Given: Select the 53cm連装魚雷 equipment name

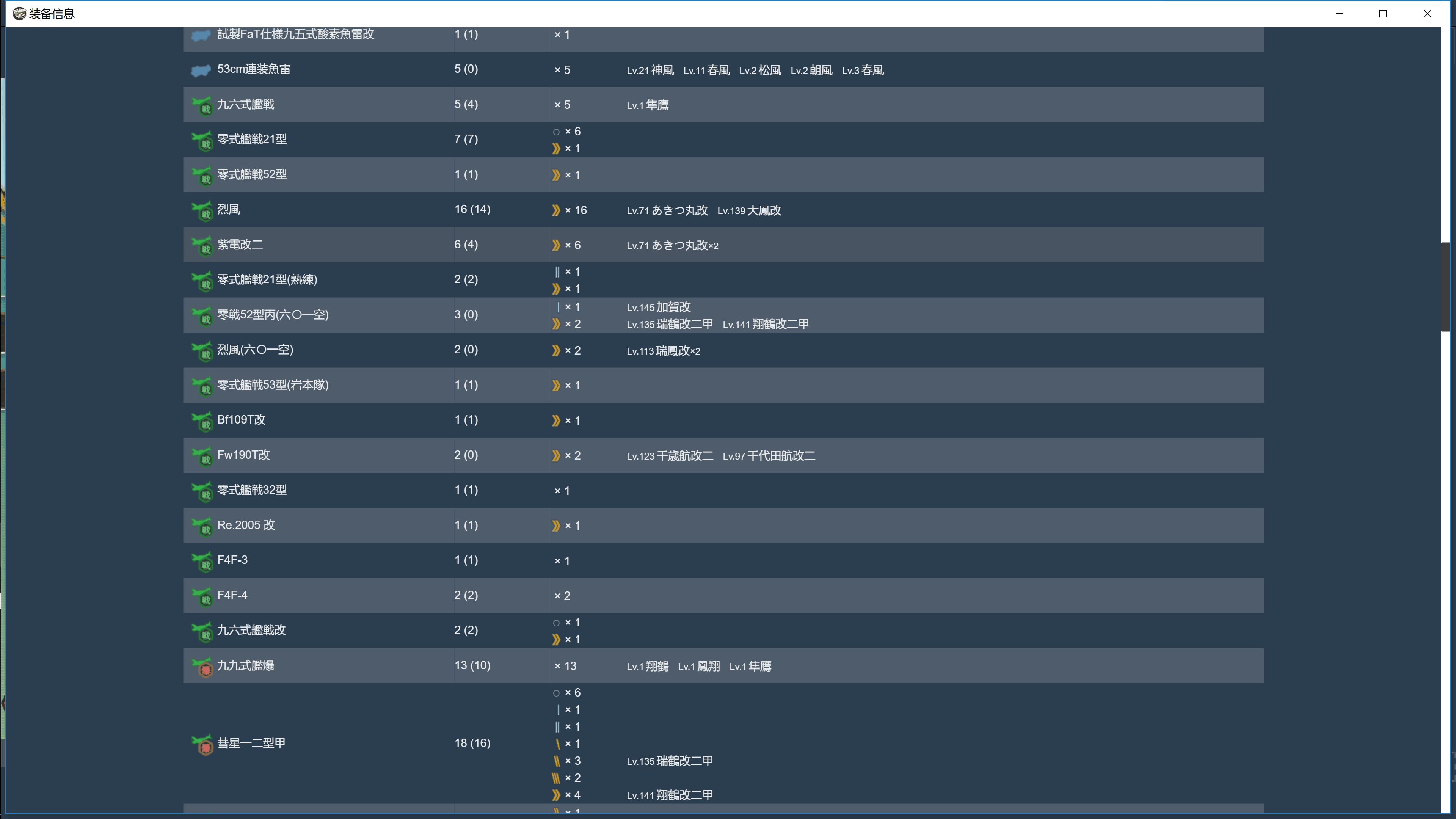Looking at the screenshot, I should pyautogui.click(x=254, y=69).
